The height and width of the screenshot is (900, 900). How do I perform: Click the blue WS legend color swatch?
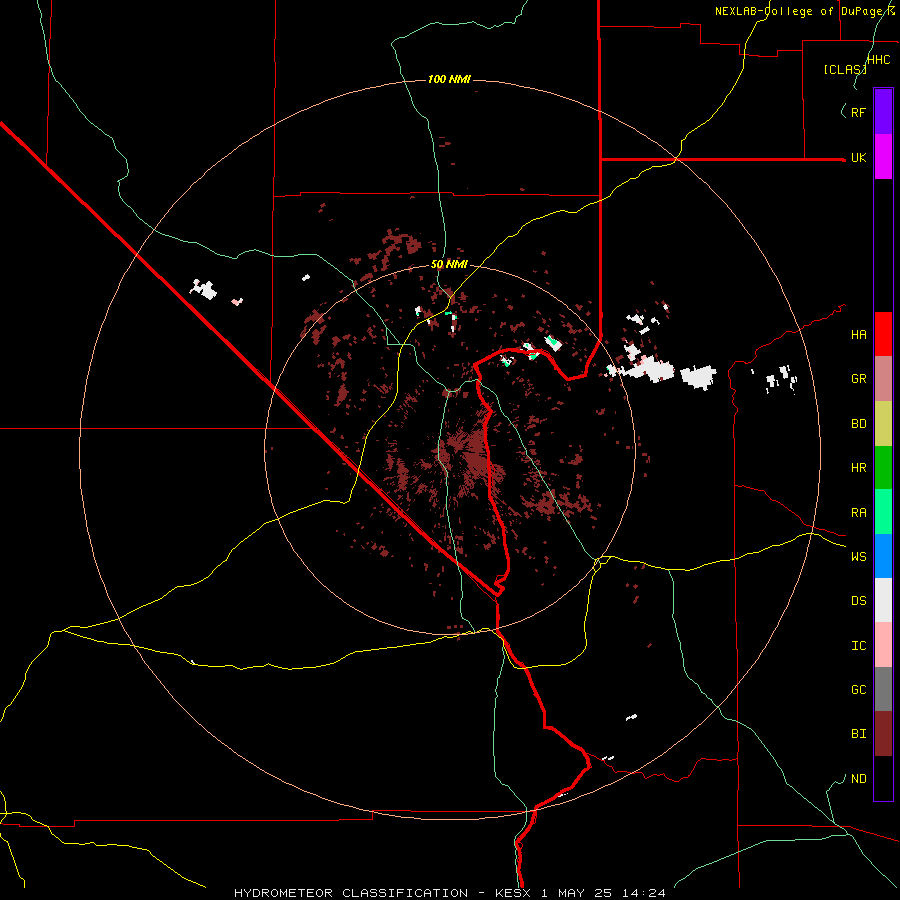[x=883, y=556]
